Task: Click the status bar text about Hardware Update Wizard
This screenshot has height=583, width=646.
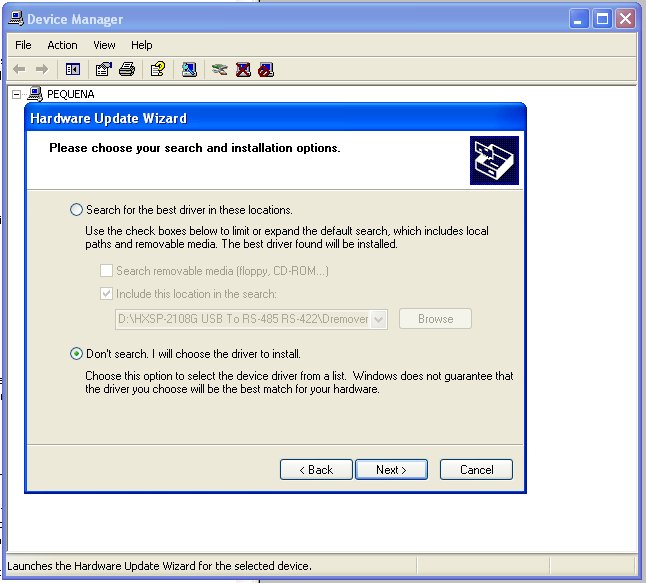Action: tap(159, 566)
